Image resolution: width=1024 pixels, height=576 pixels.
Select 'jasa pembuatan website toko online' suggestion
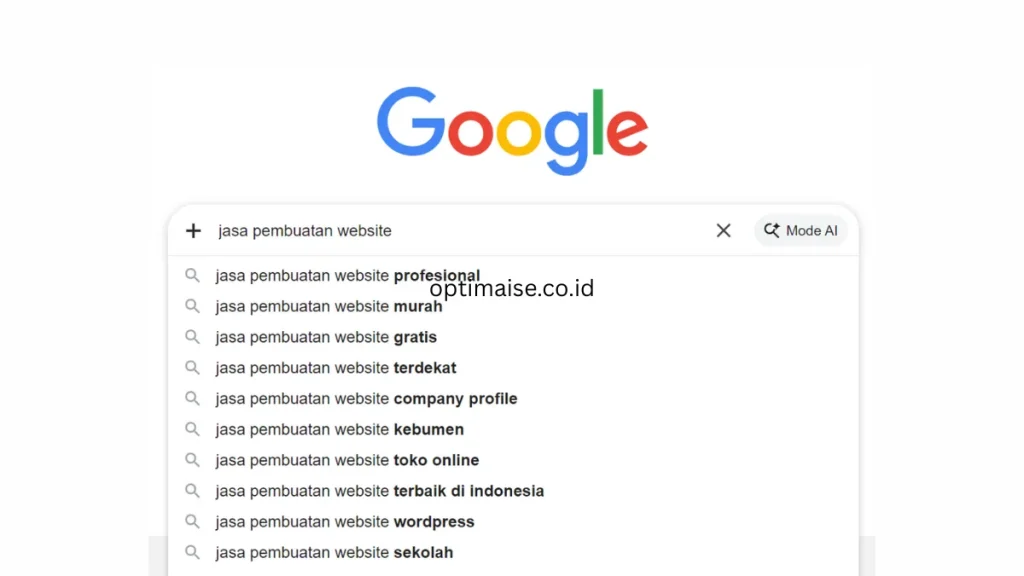[347, 460]
